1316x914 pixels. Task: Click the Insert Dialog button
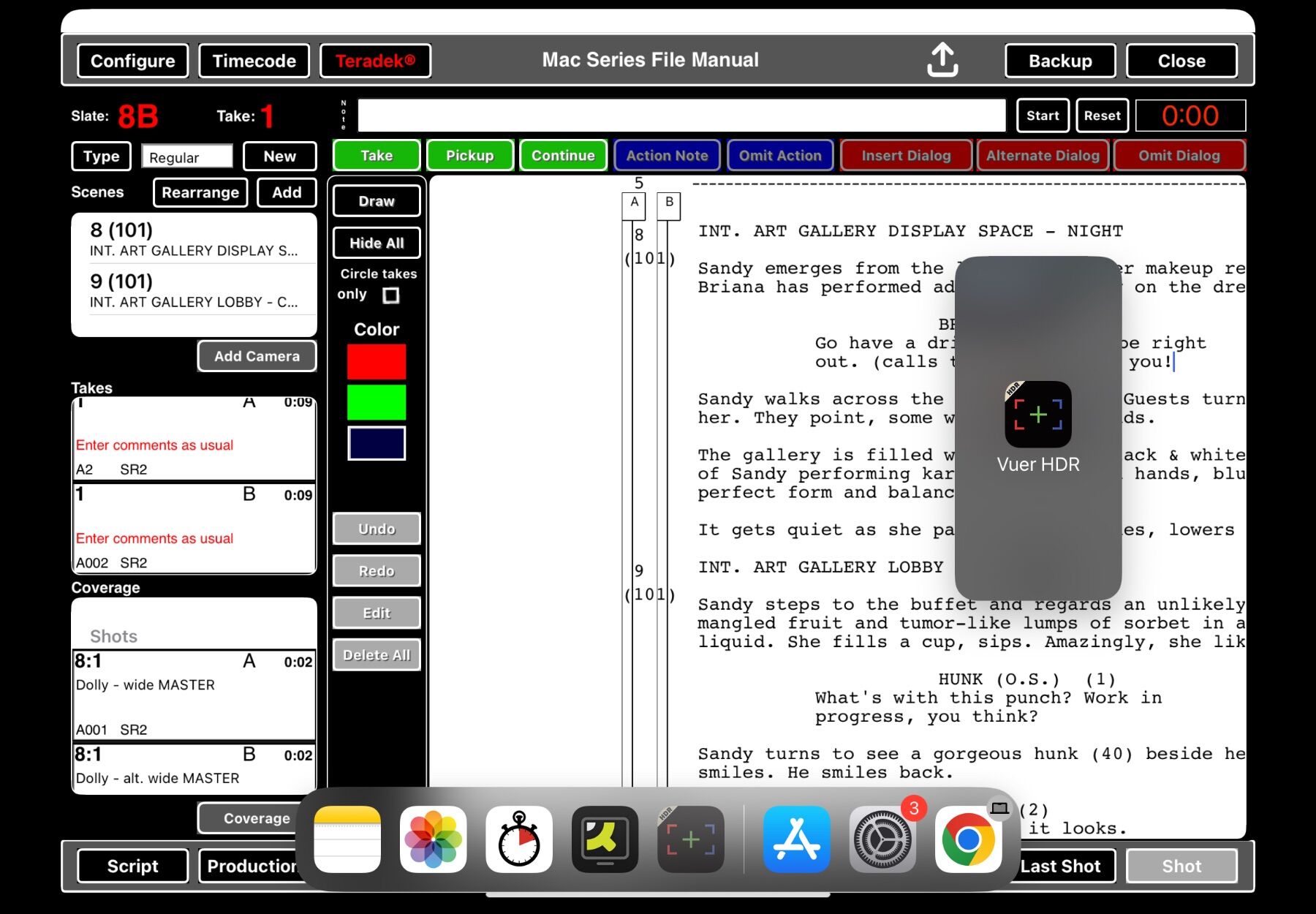pos(906,156)
